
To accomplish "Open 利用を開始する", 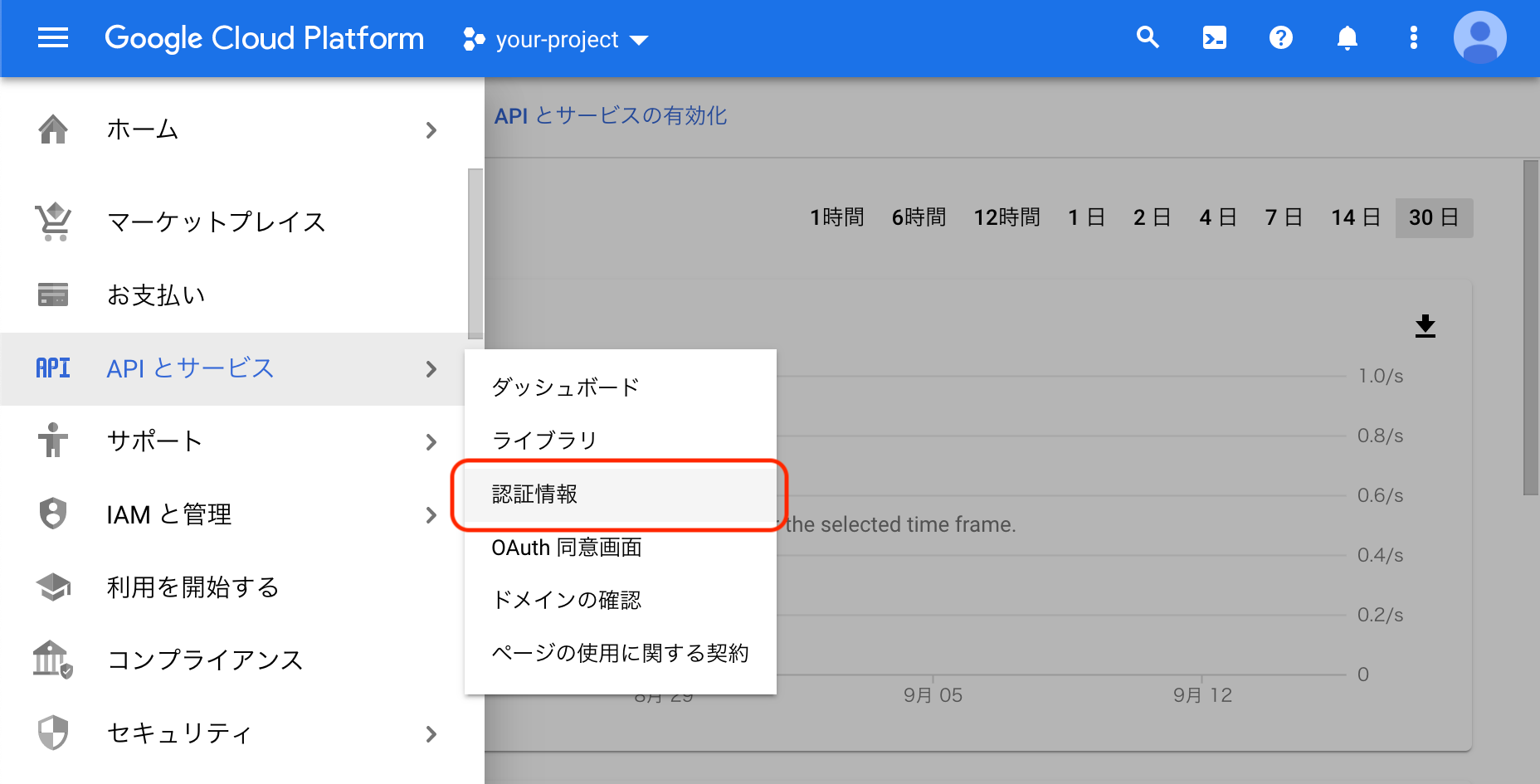I will click(x=192, y=587).
